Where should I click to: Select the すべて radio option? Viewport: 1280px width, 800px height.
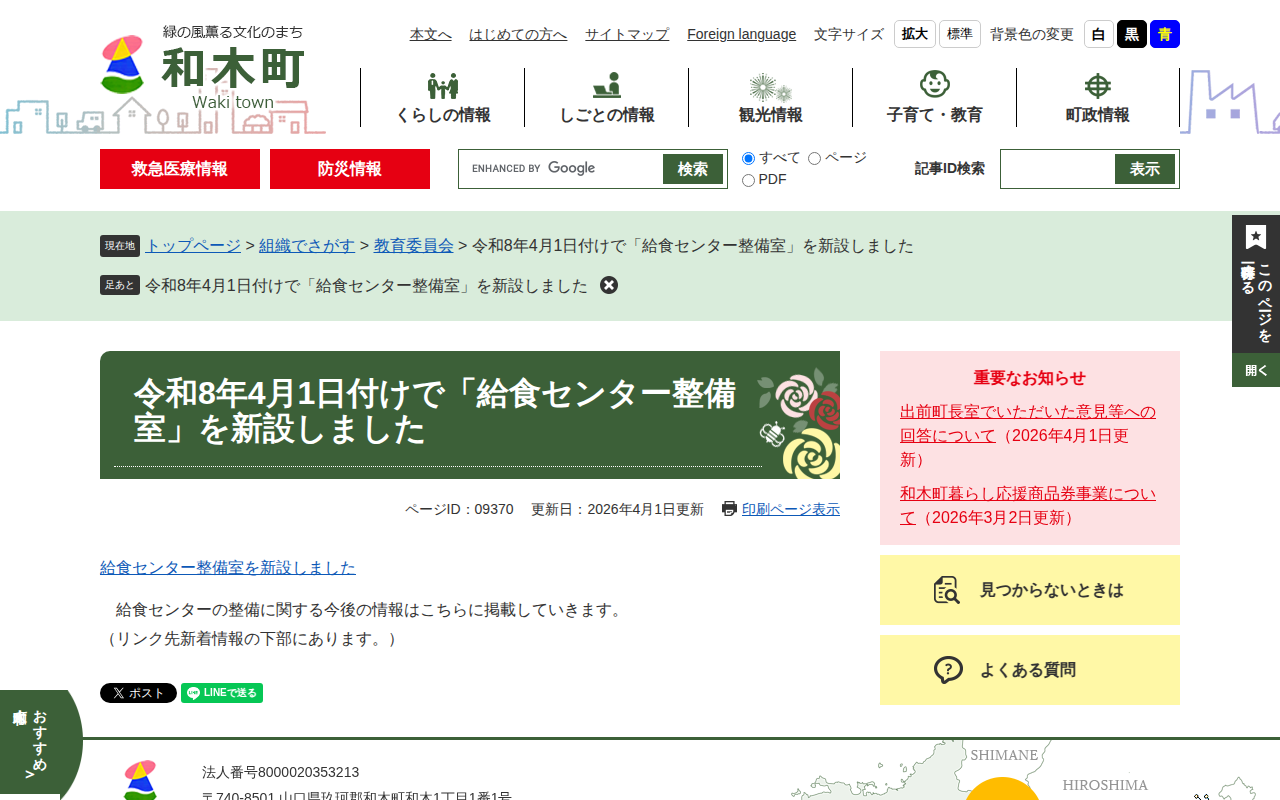[x=748, y=158]
